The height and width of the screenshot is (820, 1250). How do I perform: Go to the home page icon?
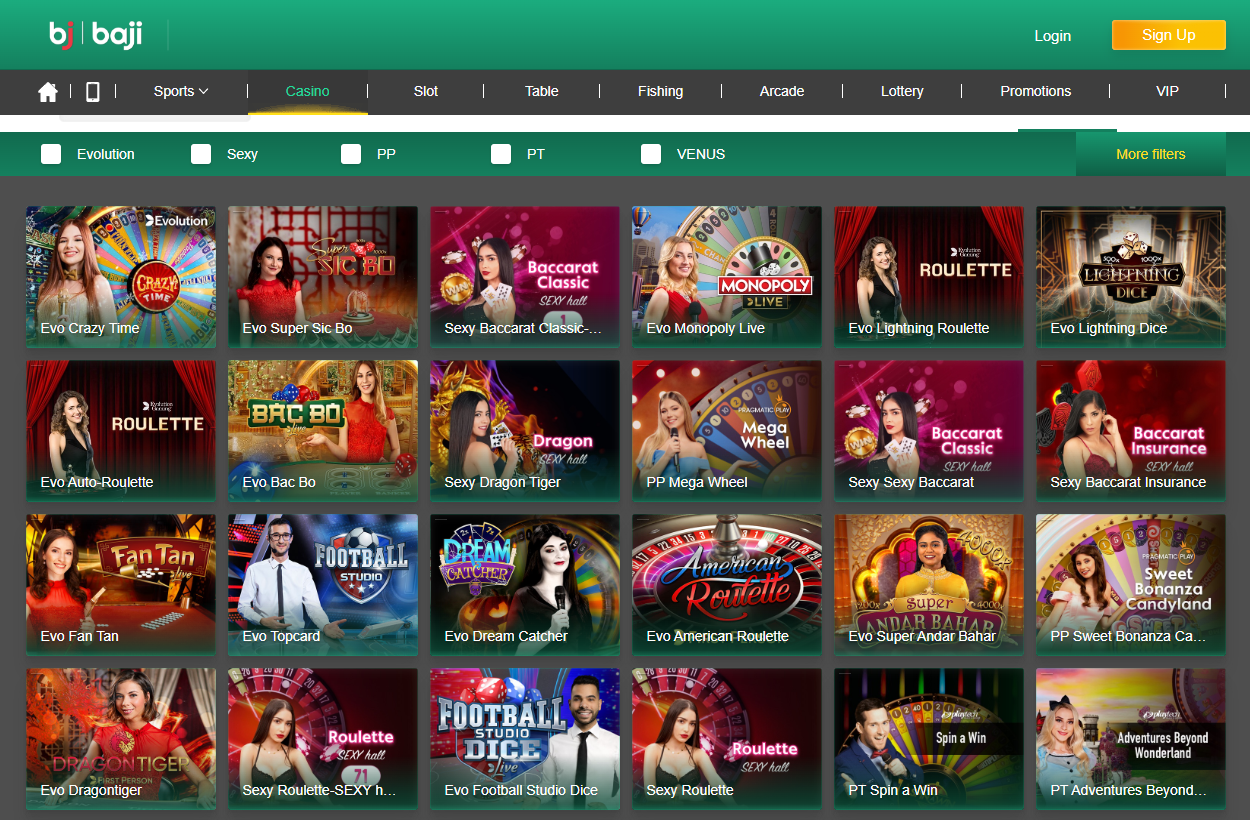coord(48,92)
